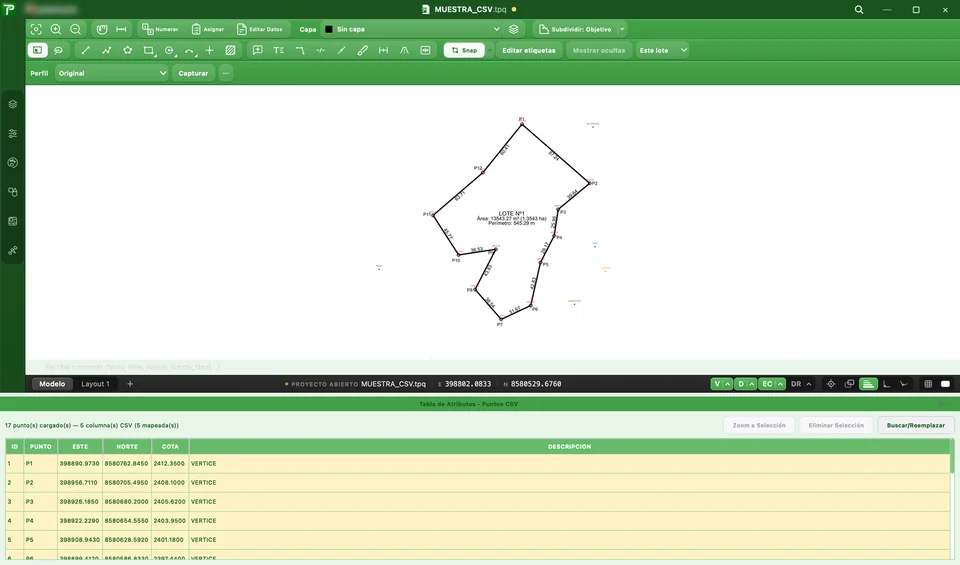
Task: Open the Snap options dropdown arrow
Action: (x=490, y=50)
